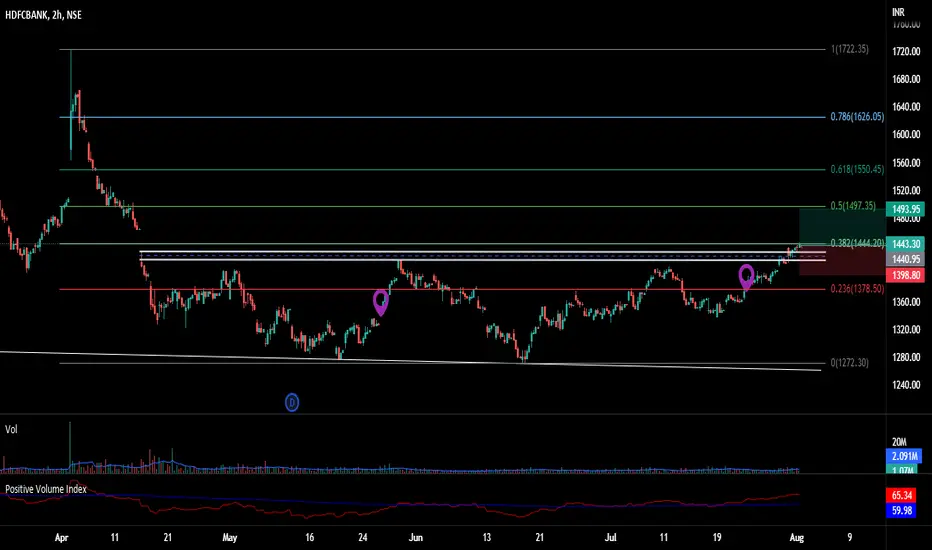932x550 pixels.
Task: Select the red stop-loss zone of long position
Action: (842, 262)
